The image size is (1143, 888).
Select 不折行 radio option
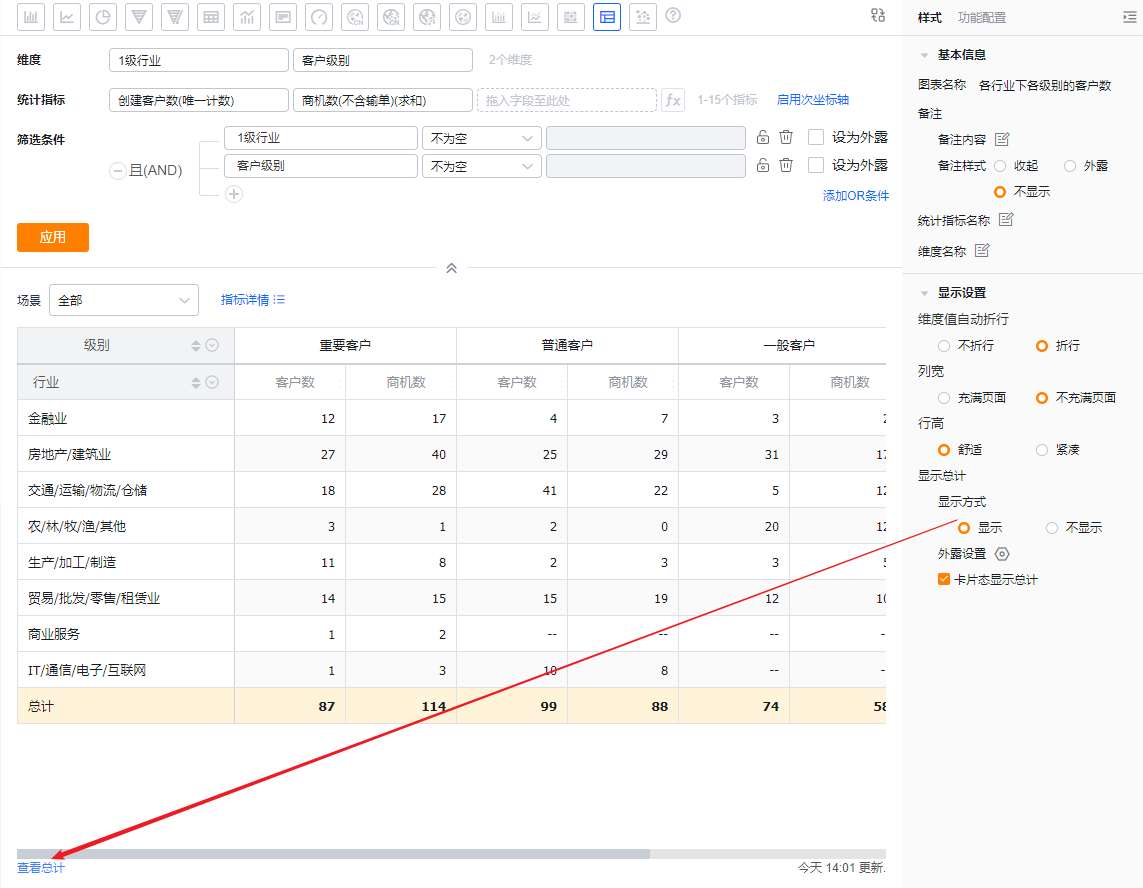(x=944, y=346)
